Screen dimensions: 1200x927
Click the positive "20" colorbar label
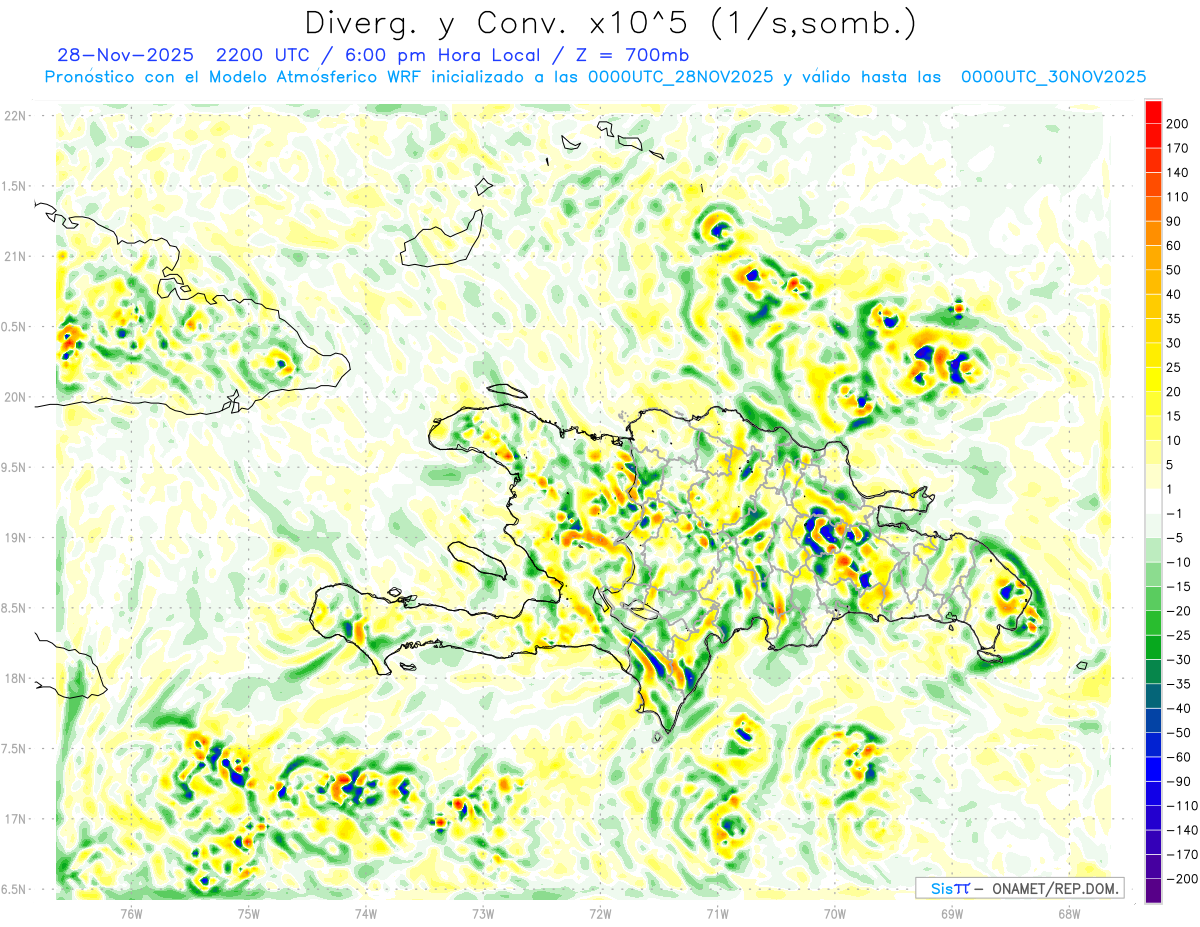pos(1174,392)
